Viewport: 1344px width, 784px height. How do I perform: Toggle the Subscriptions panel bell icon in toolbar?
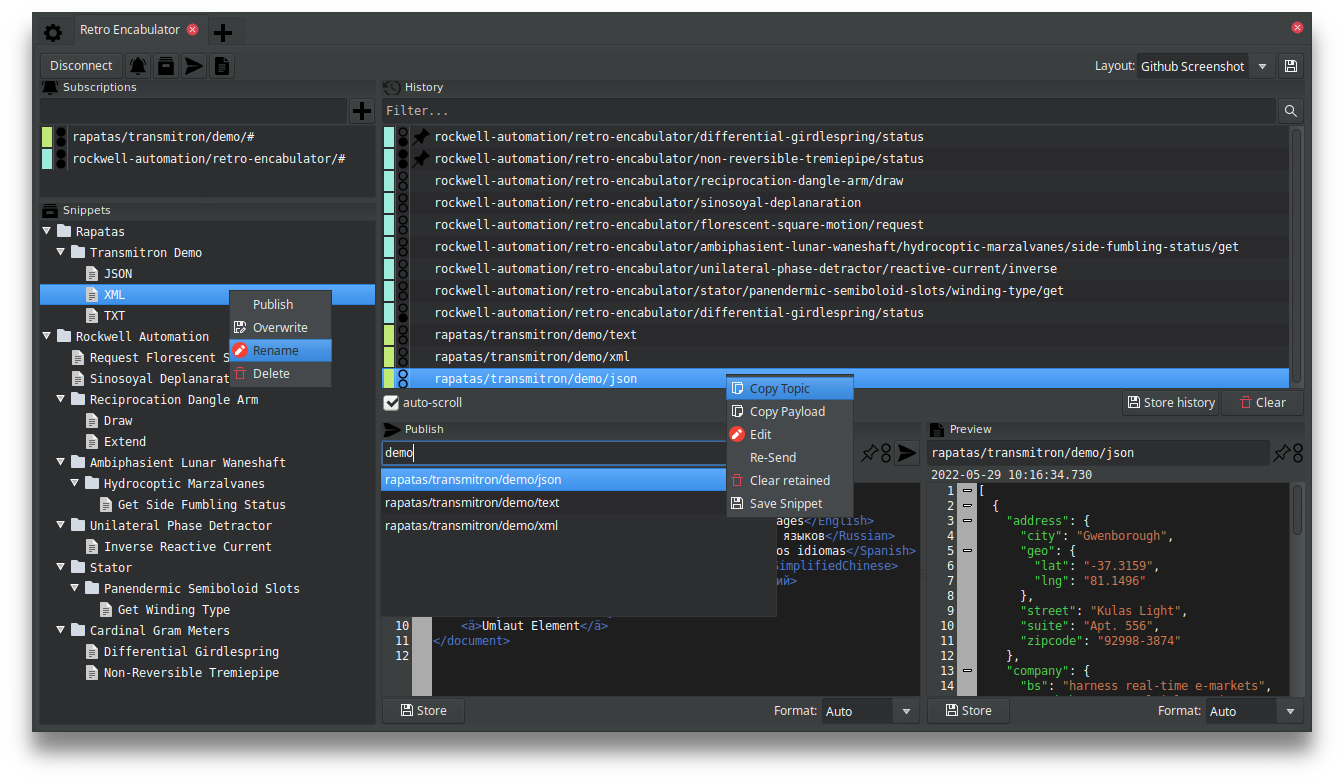pyautogui.click(x=138, y=66)
